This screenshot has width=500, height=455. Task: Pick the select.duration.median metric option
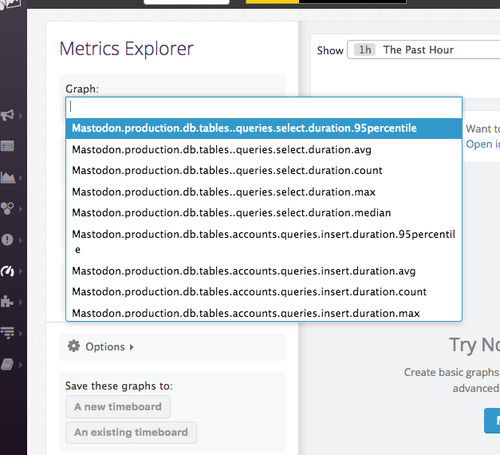264,213
